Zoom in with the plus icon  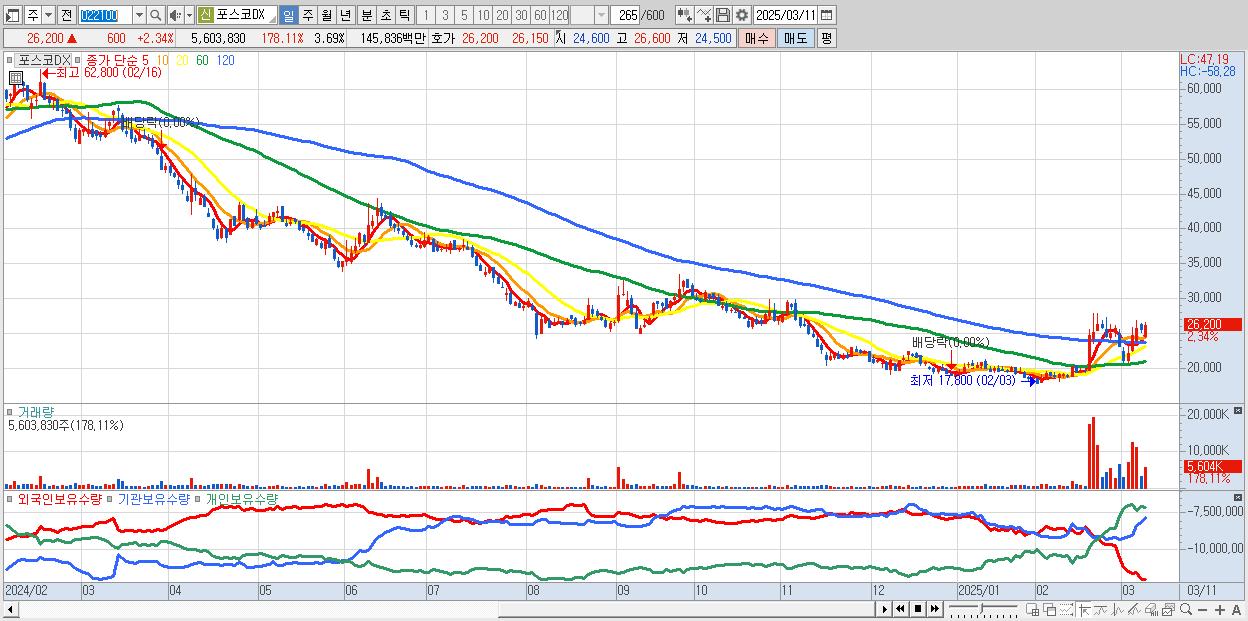coord(1220,610)
